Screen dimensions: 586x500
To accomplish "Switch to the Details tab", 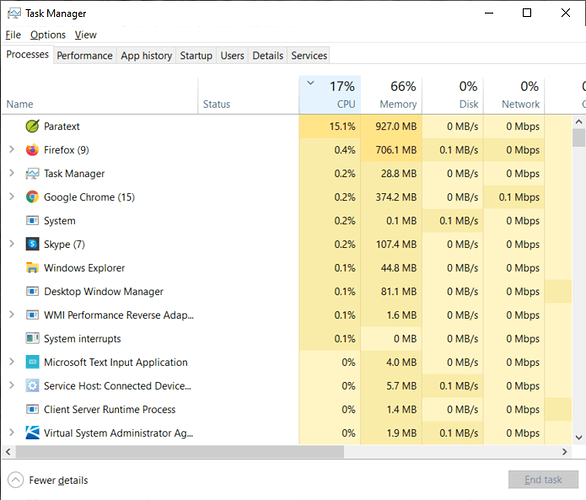I will [268, 55].
